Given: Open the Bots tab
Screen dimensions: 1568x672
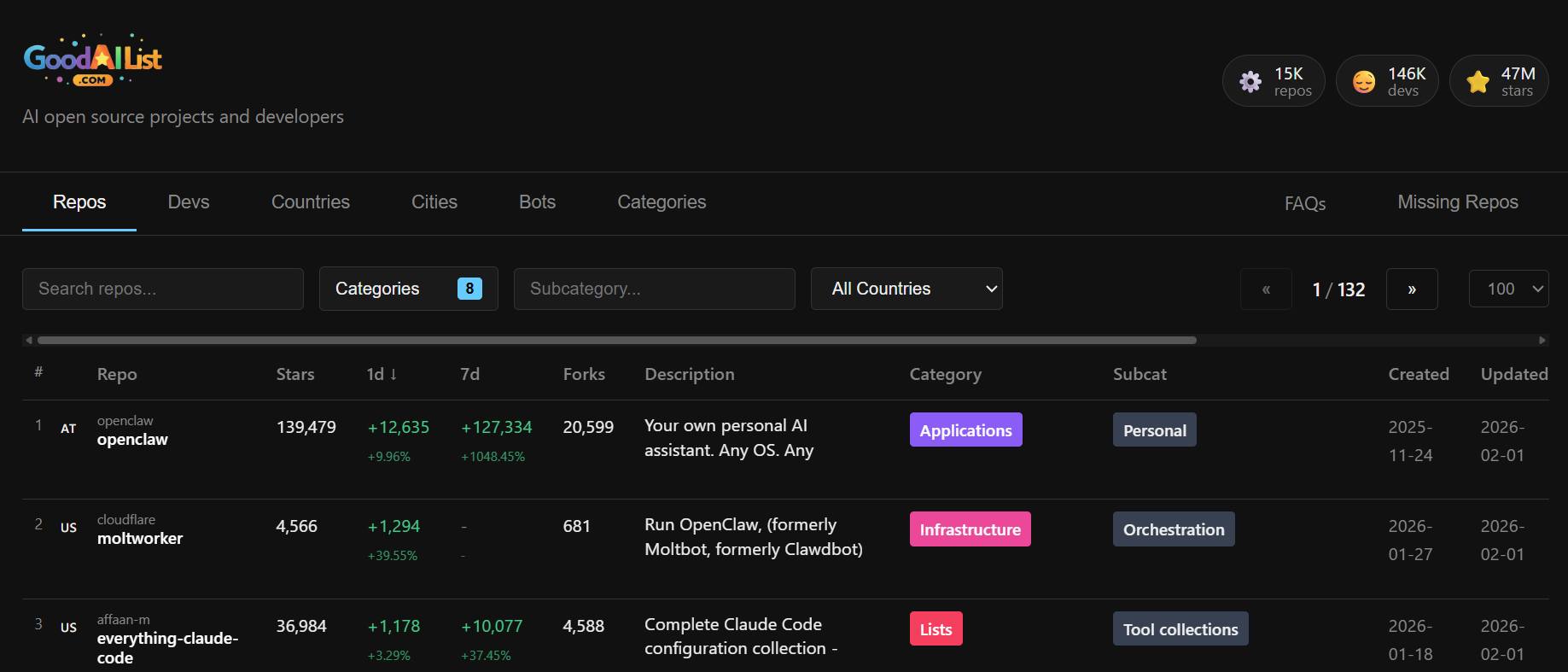Looking at the screenshot, I should [x=537, y=202].
